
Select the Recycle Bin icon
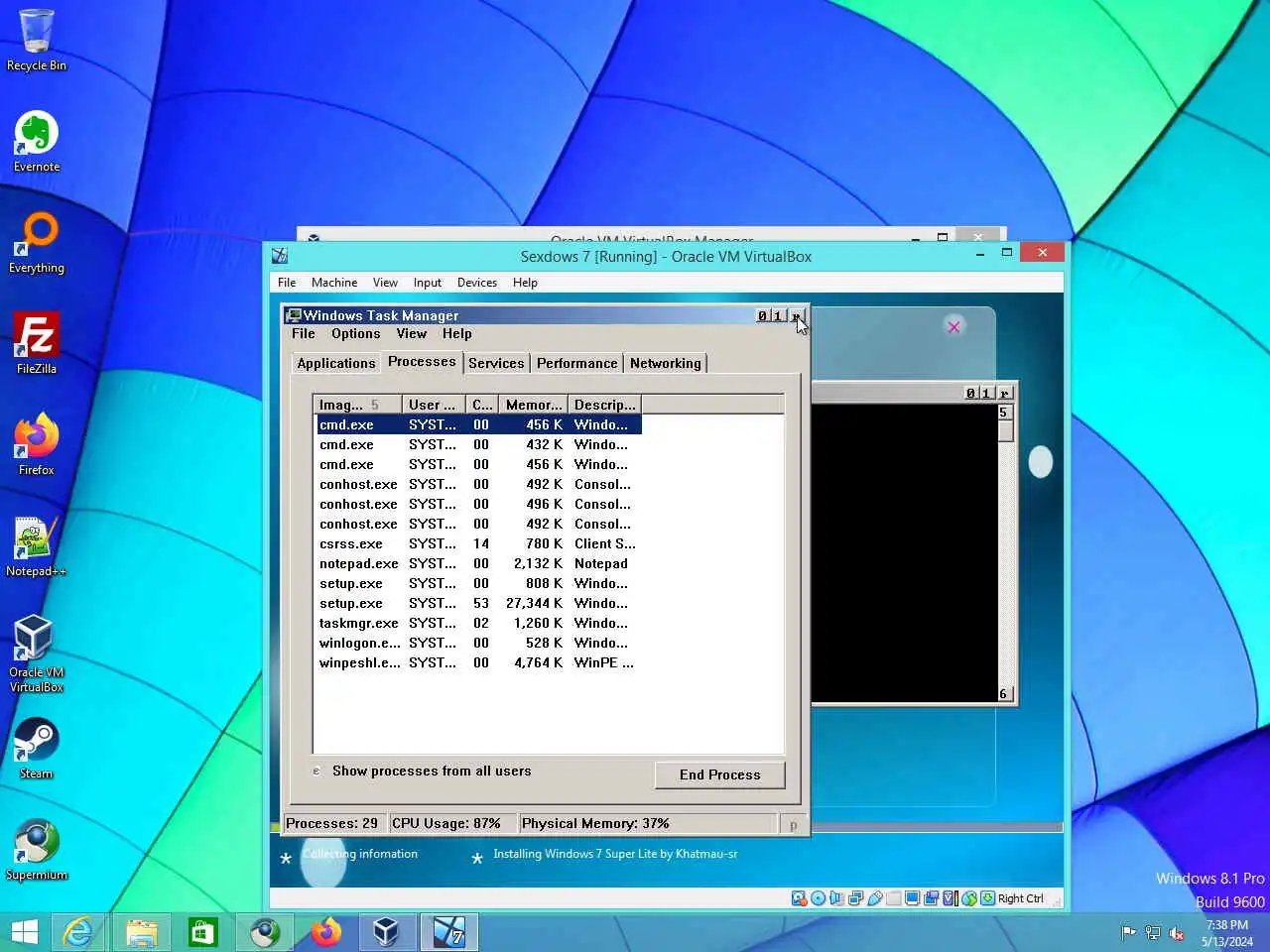(x=37, y=40)
